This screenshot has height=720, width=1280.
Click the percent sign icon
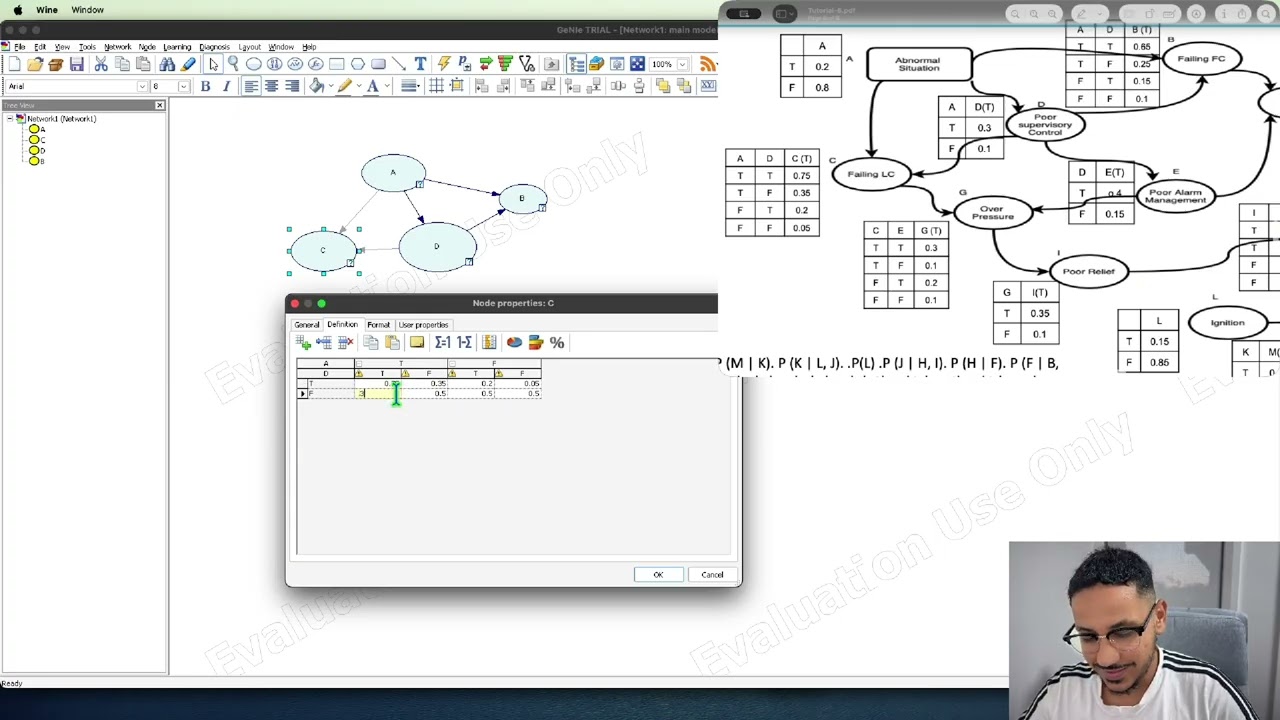click(x=557, y=343)
